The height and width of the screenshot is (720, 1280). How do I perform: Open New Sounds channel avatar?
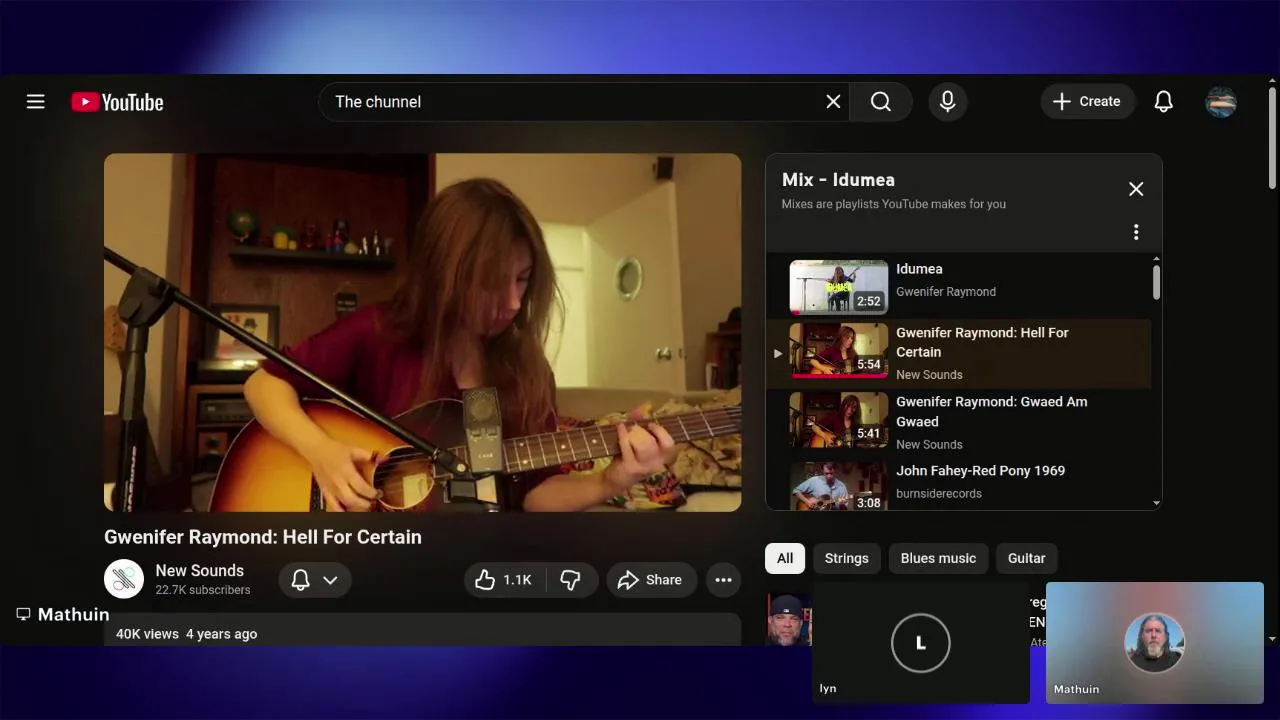coord(124,579)
